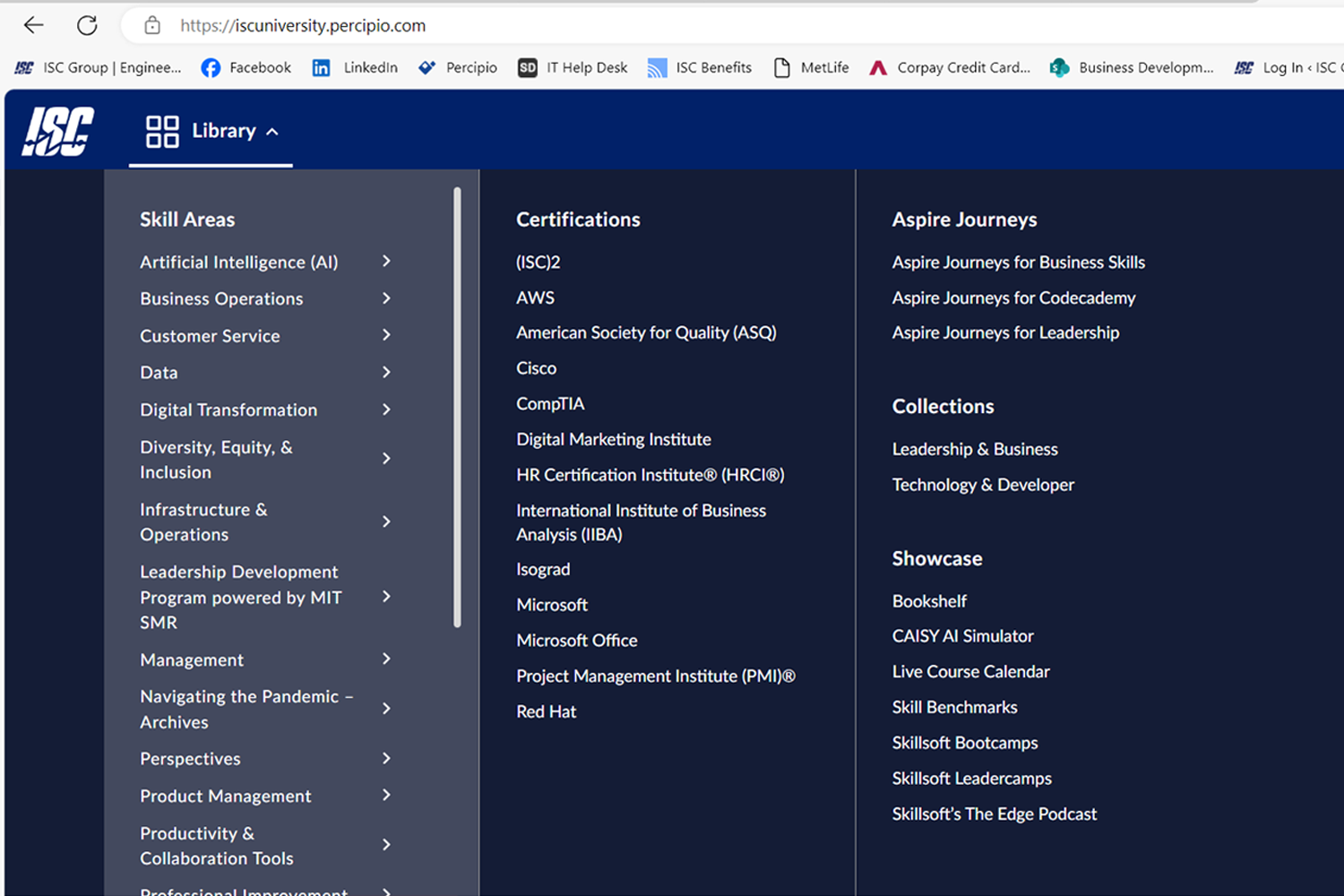The height and width of the screenshot is (896, 1344).
Task: Click the browser address bar URL
Action: (x=303, y=25)
